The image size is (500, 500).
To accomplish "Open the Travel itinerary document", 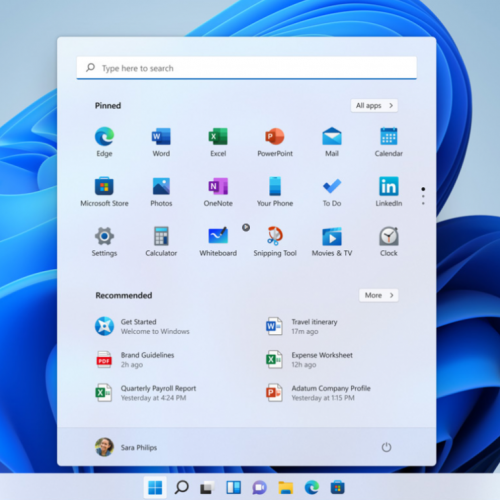I will click(302, 326).
